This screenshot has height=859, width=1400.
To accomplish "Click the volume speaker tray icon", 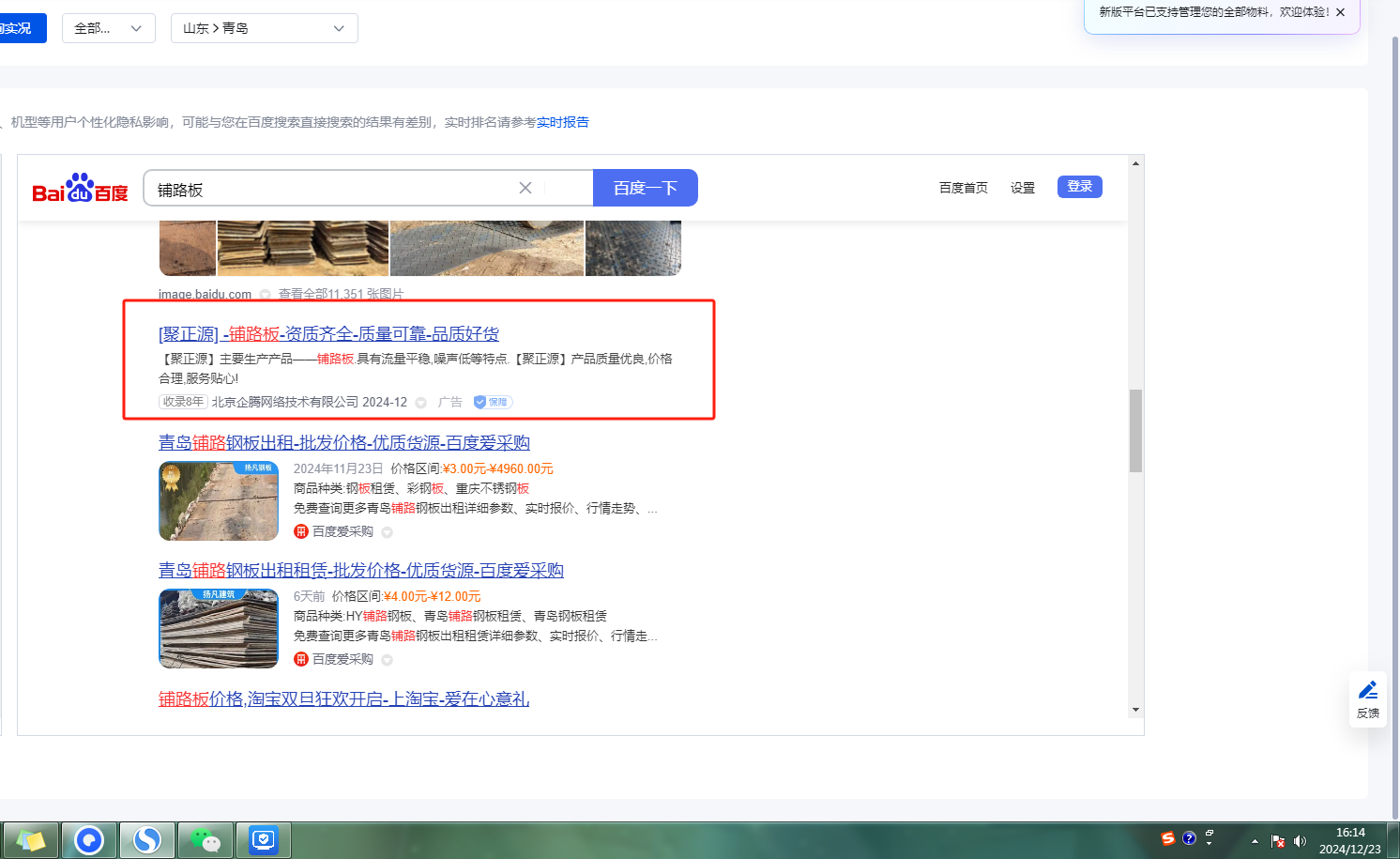I will pos(1300,841).
